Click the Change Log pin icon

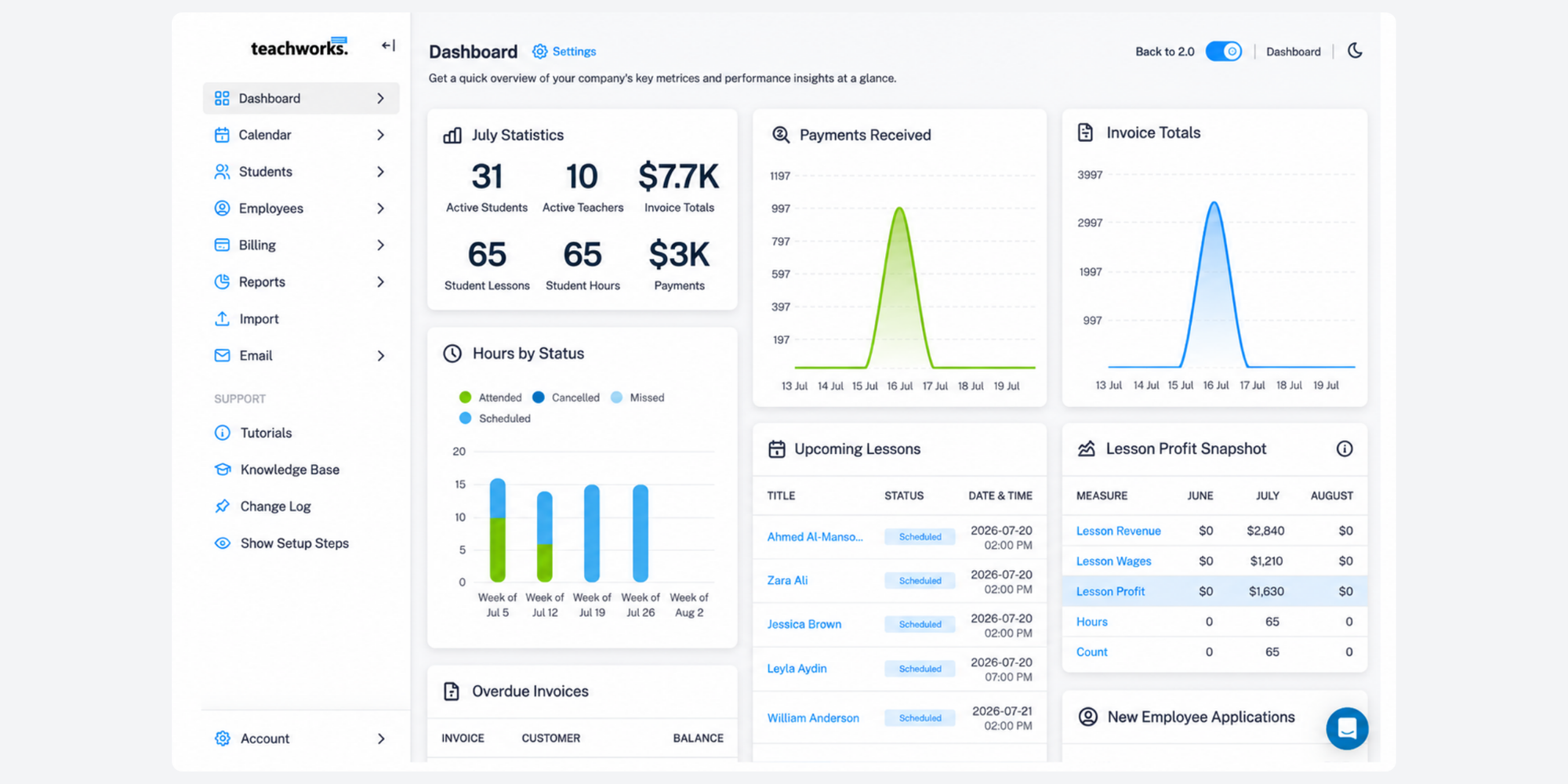pyautogui.click(x=222, y=506)
